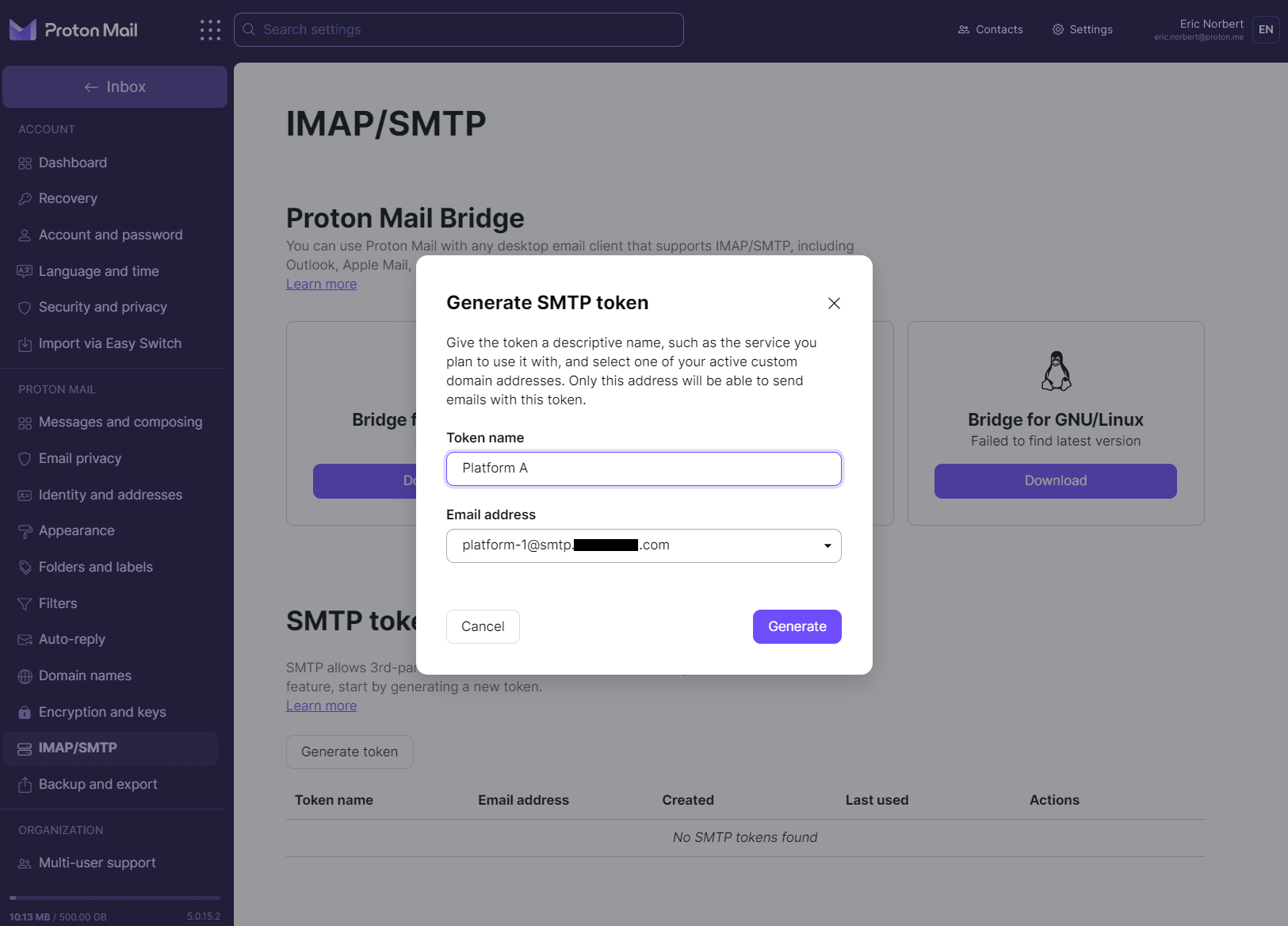Click the Security and privacy shield icon
Image resolution: width=1288 pixels, height=926 pixels.
click(x=25, y=307)
